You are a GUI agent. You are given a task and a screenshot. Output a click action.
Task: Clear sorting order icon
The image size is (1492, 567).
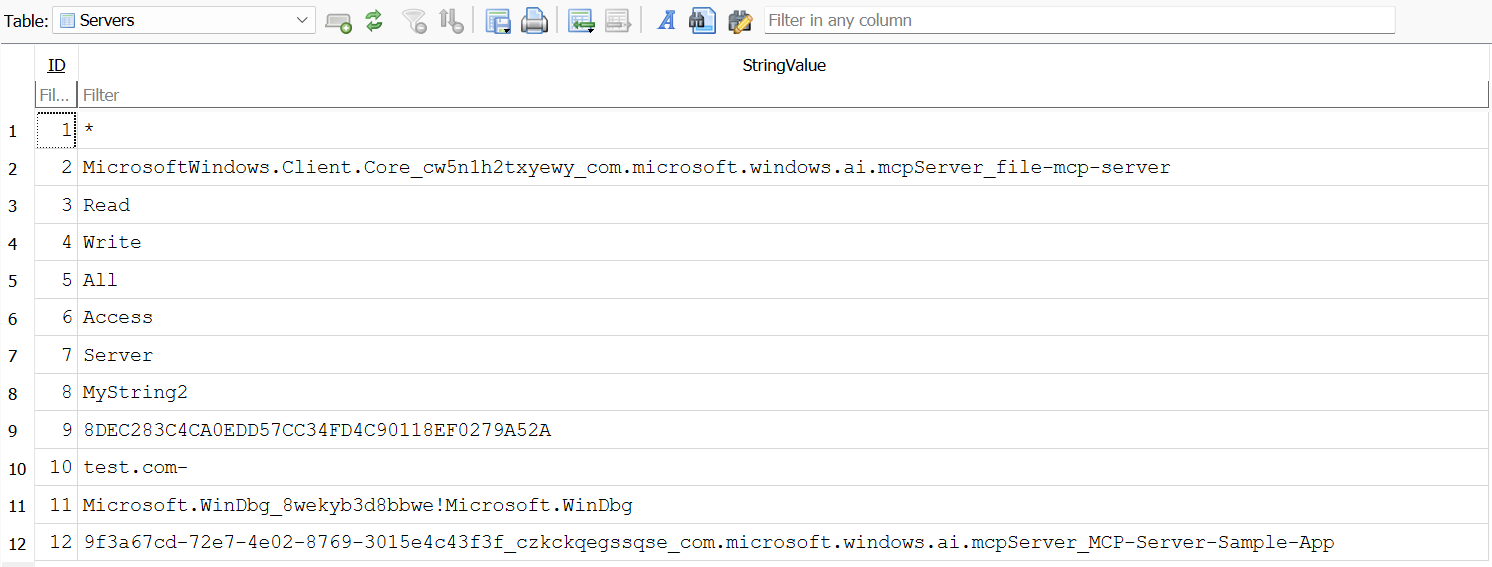(x=451, y=21)
